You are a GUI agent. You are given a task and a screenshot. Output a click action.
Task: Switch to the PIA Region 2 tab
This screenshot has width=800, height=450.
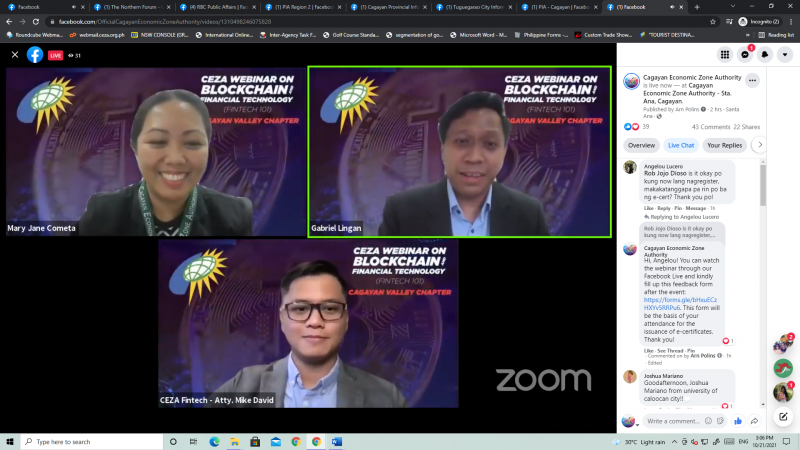302,7
